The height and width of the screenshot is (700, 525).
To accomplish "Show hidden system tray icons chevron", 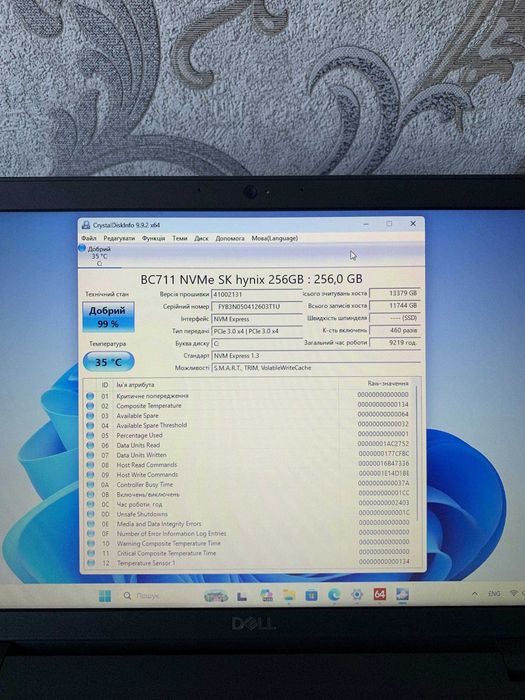I will point(475,594).
